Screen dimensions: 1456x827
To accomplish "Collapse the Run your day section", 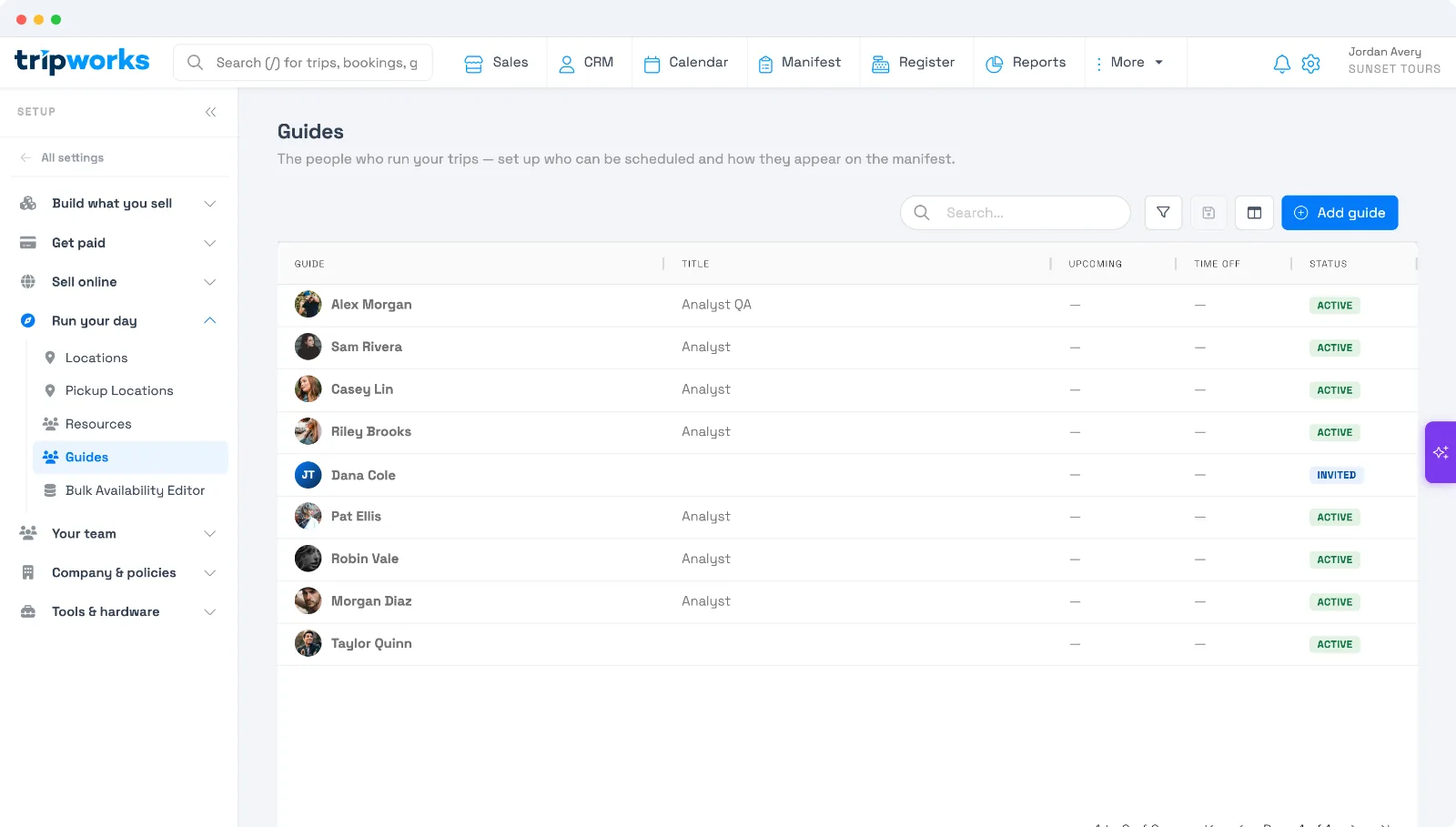I will click(119, 321).
